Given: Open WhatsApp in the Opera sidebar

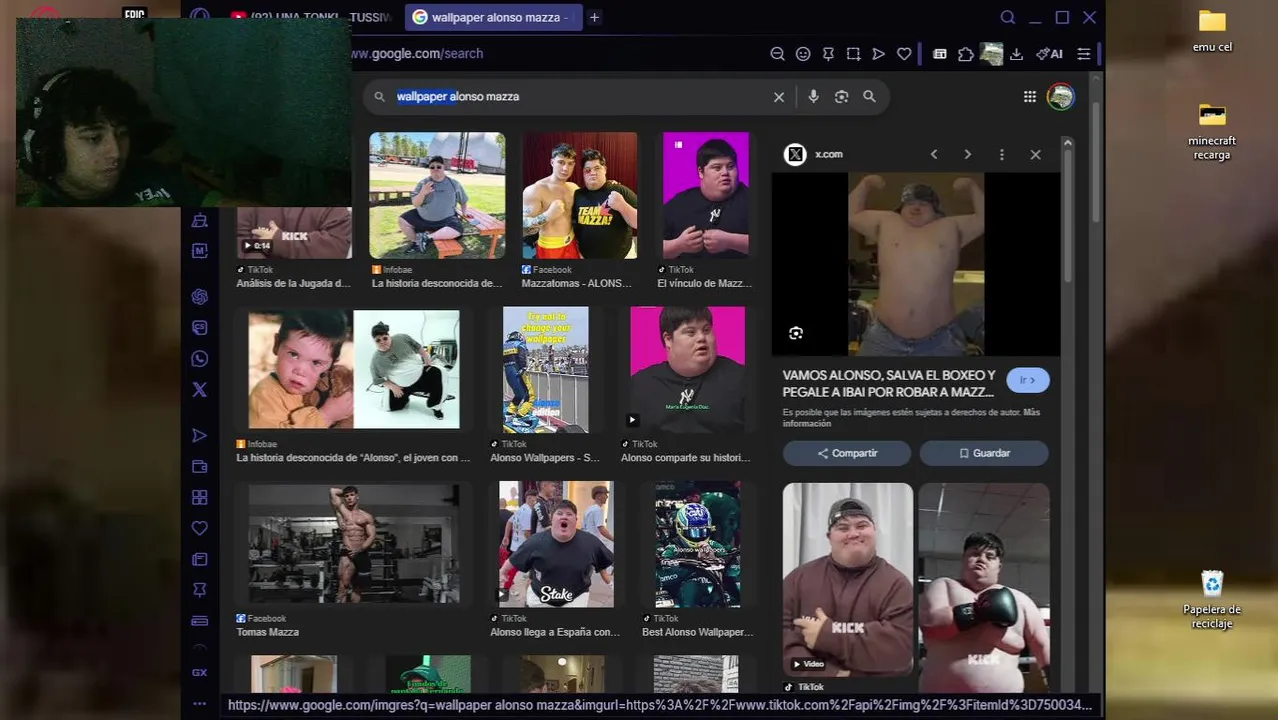Looking at the screenshot, I should pyautogui.click(x=200, y=359).
